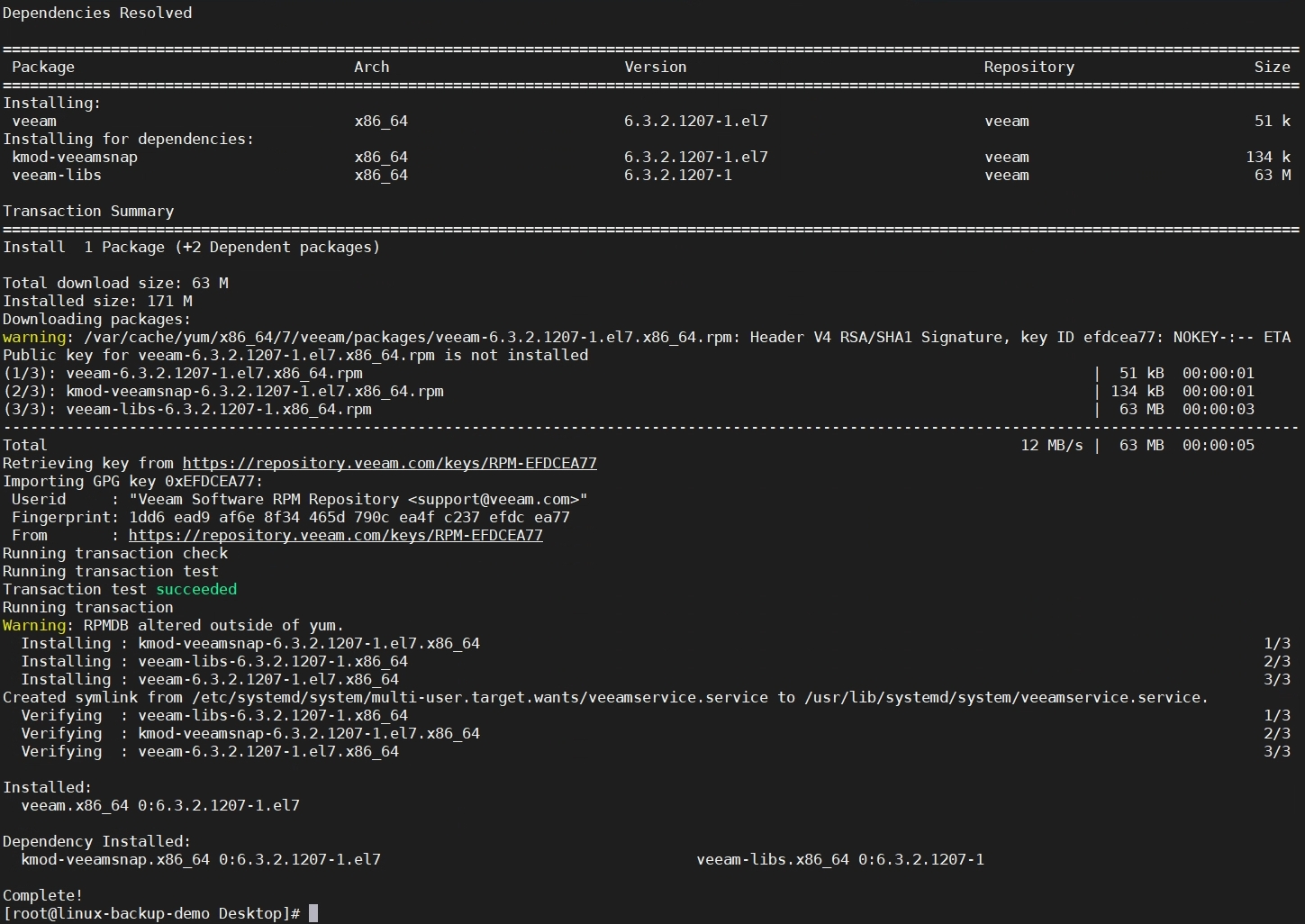Click the 'Installed size: 171 M' line
This screenshot has width=1305, height=924.
coord(97,301)
